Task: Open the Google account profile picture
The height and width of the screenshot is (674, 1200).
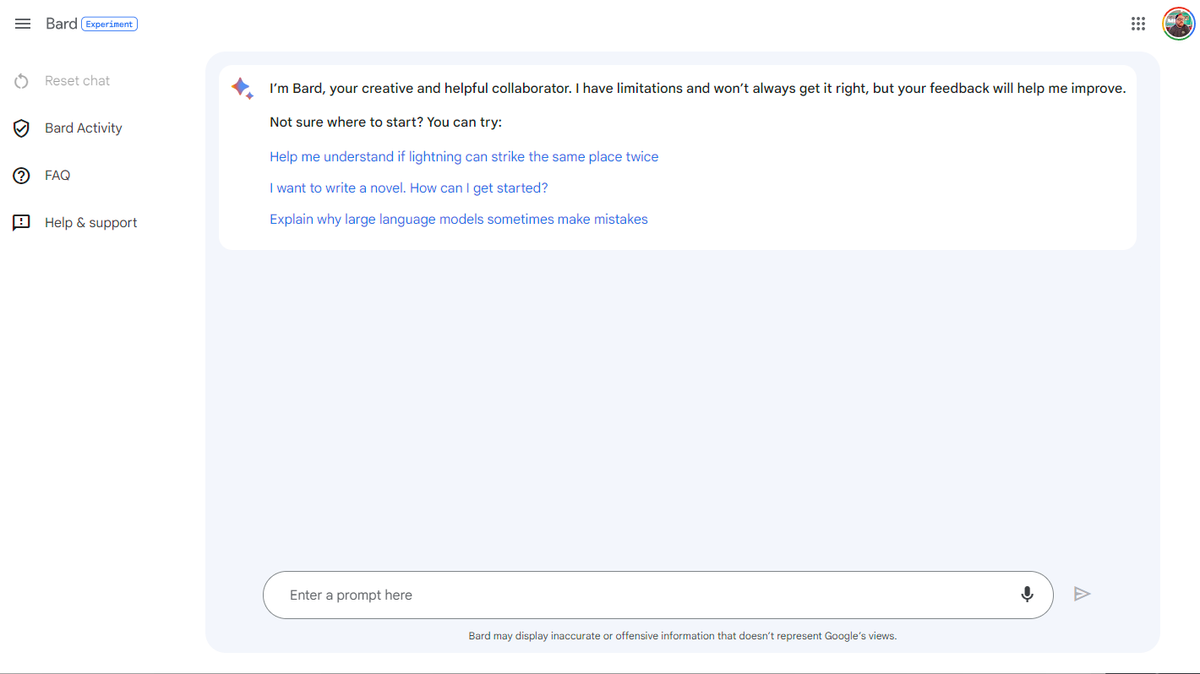Action: (x=1178, y=24)
